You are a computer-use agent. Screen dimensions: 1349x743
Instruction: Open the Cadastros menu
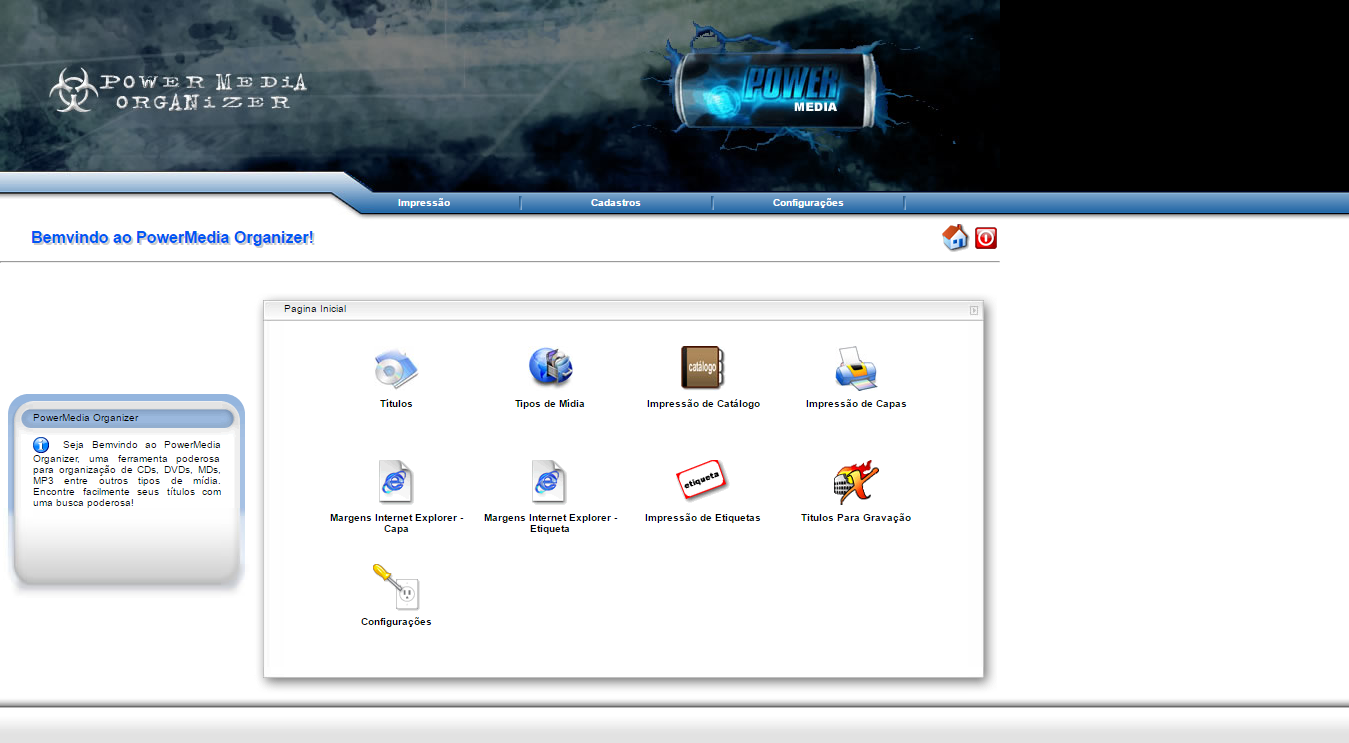pyautogui.click(x=616, y=203)
